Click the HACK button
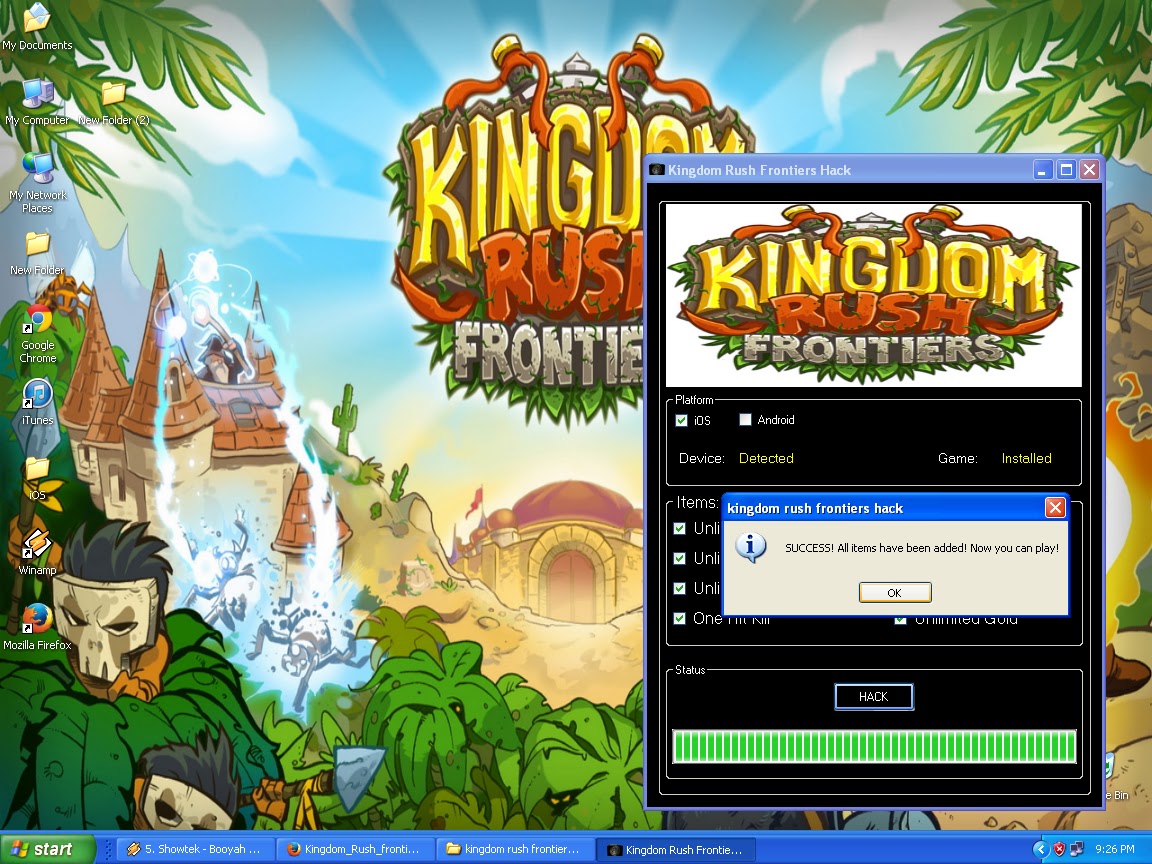1152x864 pixels. [874, 696]
